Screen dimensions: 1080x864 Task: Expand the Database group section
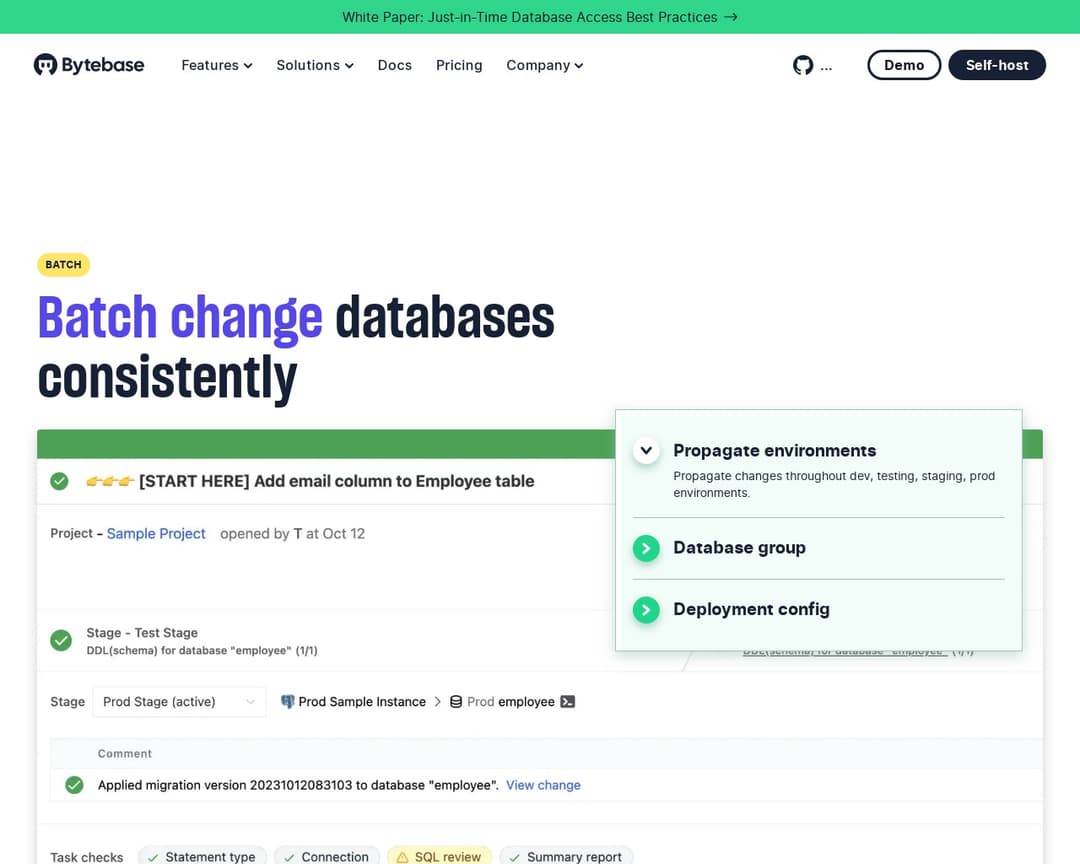[x=646, y=548]
